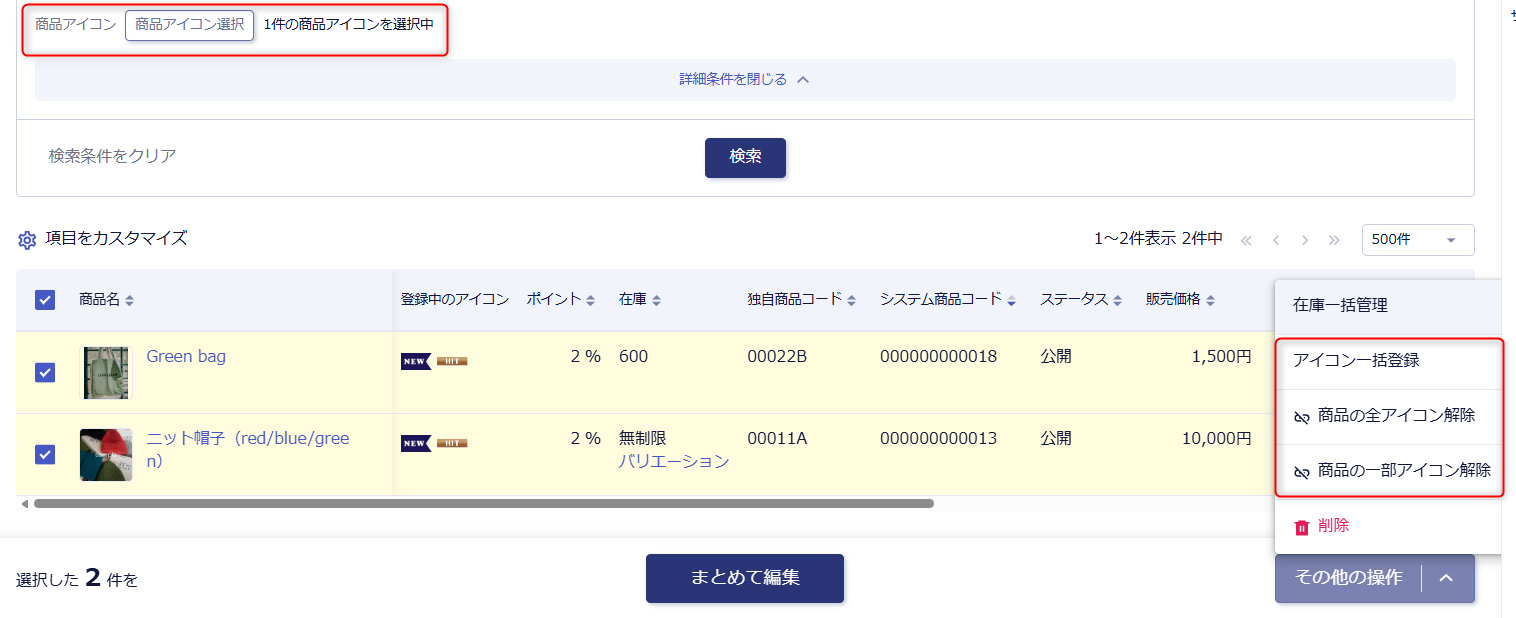Click the 検索 button
This screenshot has width=1516, height=618.
pyautogui.click(x=745, y=157)
